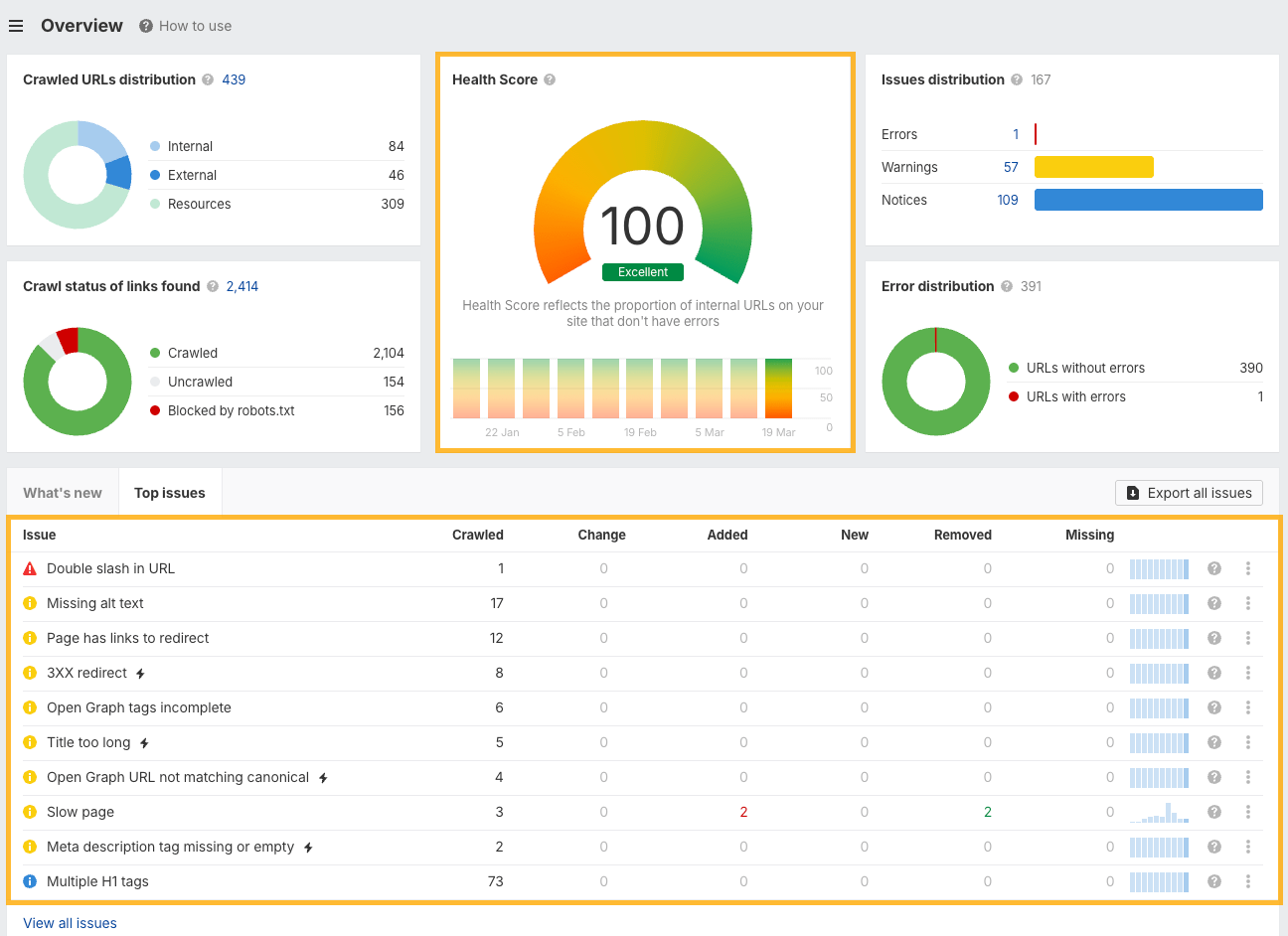This screenshot has width=1288, height=936.
Task: Open three-dot menu for Missing alt text
Action: (1248, 603)
